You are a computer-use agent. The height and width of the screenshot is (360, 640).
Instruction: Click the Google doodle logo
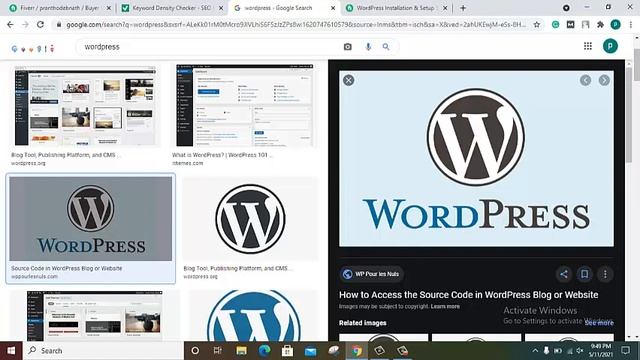tap(33, 49)
